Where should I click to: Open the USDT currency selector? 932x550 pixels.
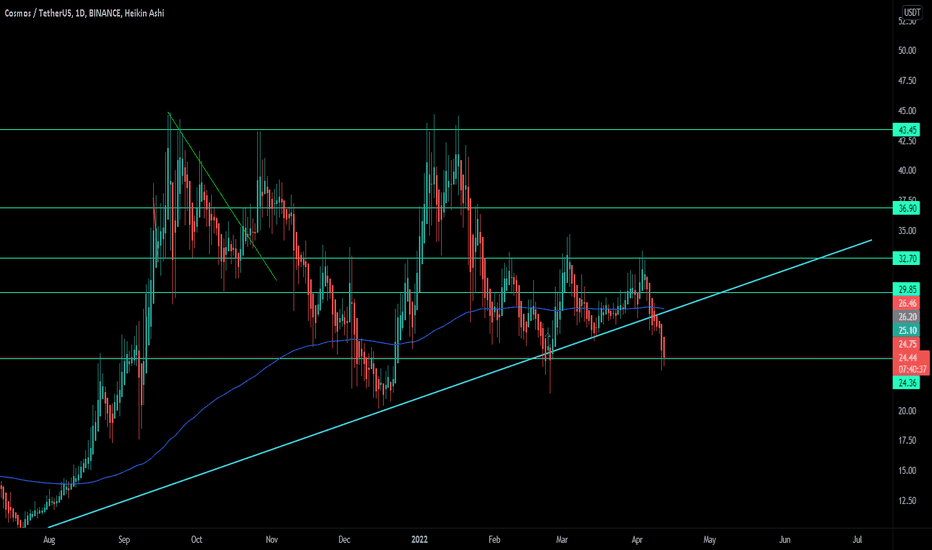[x=912, y=12]
